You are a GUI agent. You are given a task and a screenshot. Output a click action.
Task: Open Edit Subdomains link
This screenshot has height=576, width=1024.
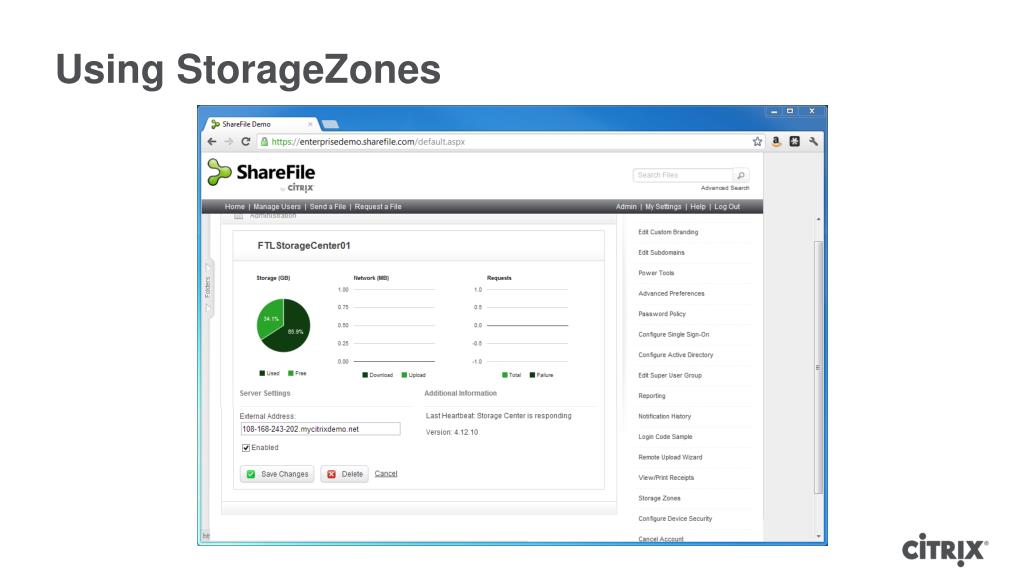662,252
